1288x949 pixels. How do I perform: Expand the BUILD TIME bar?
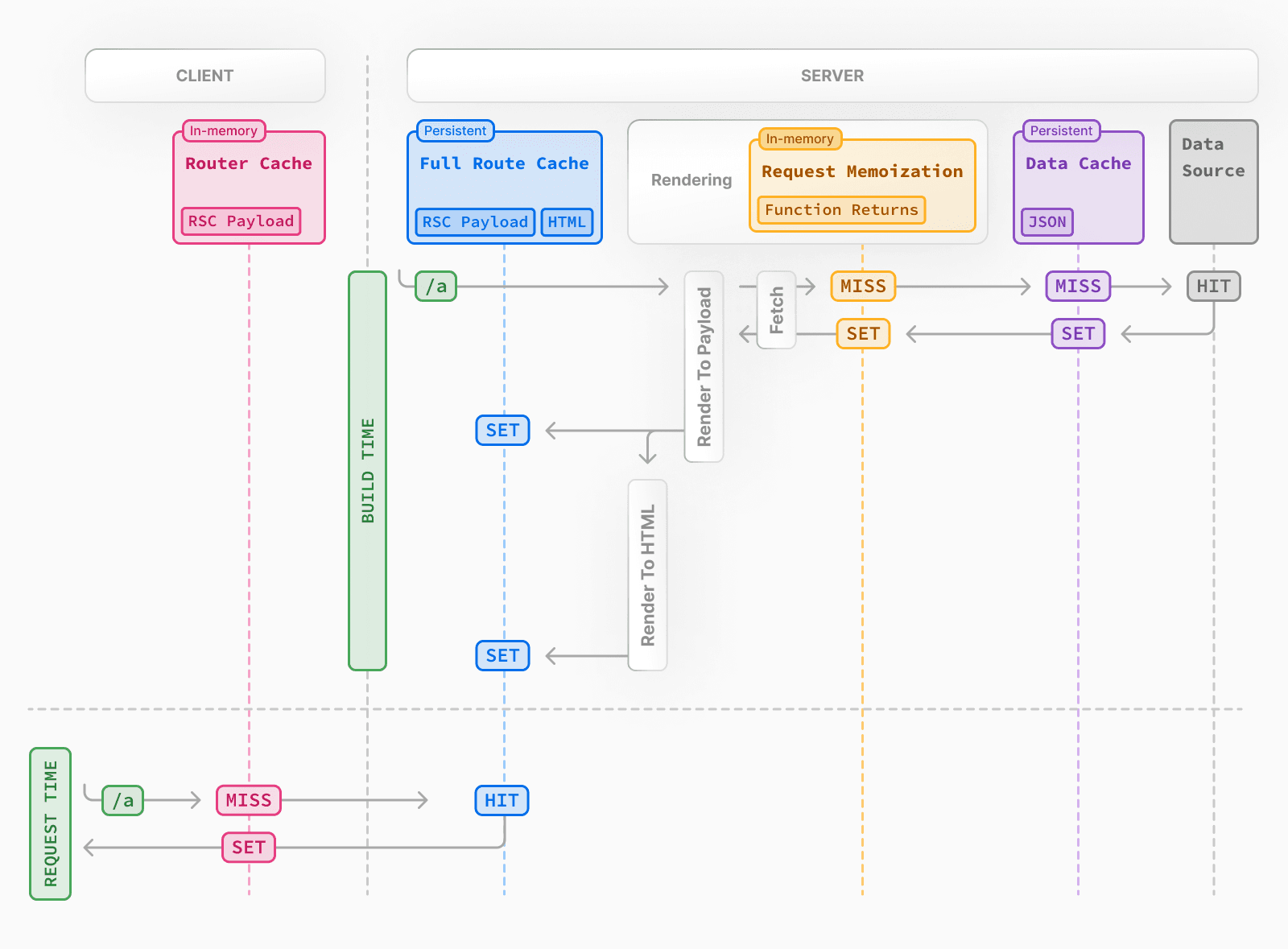[367, 471]
